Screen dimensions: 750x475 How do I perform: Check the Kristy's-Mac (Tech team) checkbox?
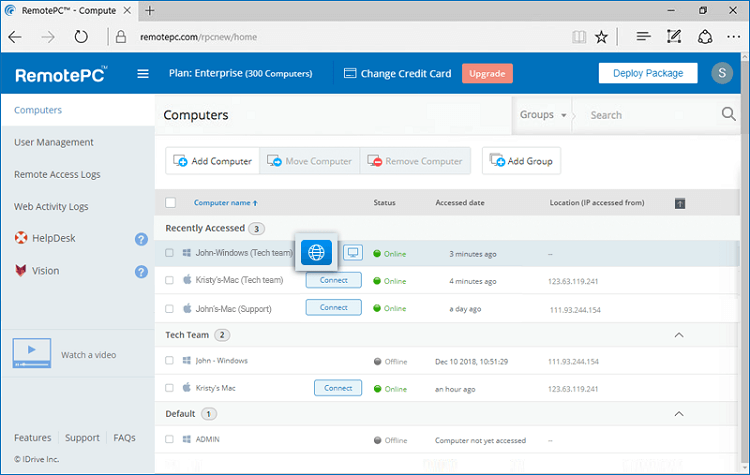point(169,280)
